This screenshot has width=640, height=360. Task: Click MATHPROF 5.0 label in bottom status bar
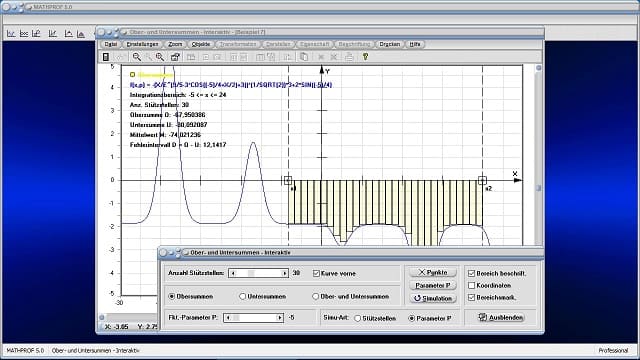pos(25,351)
